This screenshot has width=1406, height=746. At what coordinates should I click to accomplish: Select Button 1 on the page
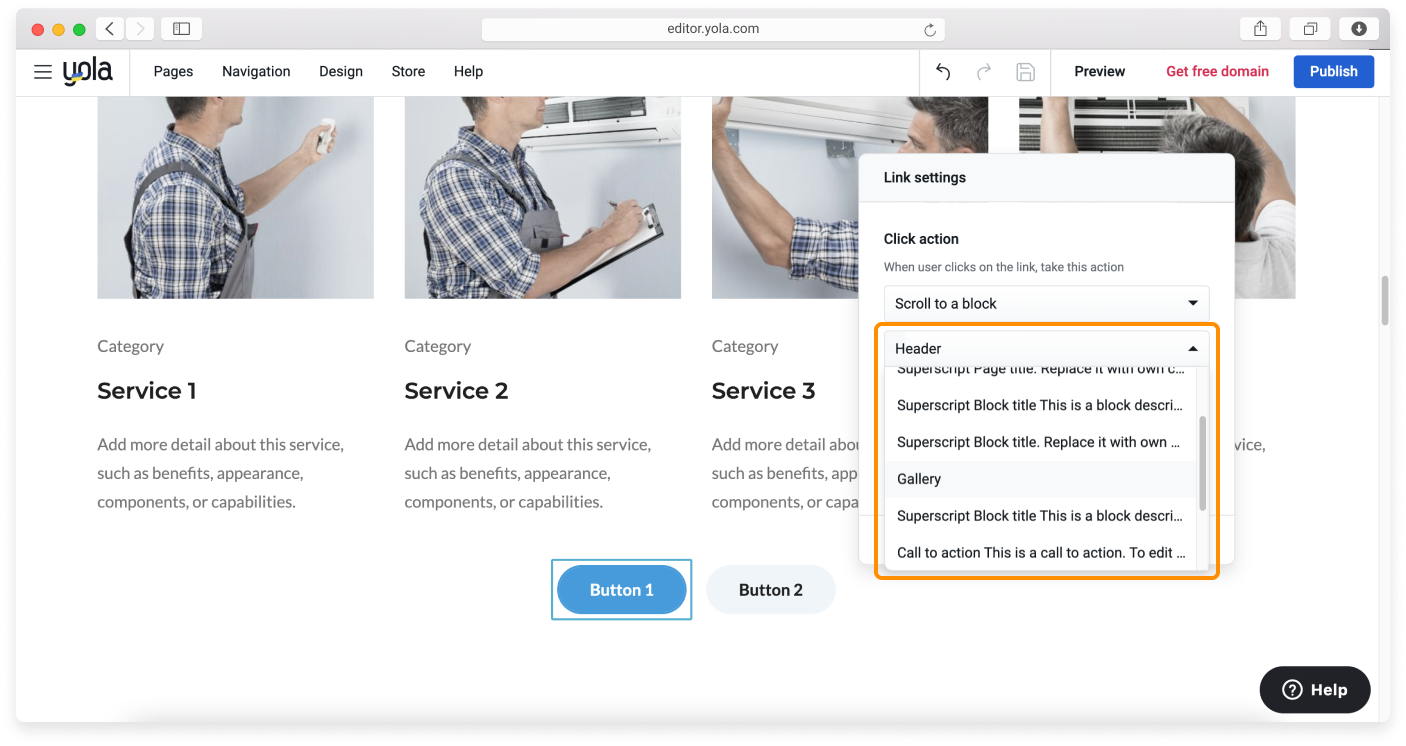[x=621, y=590]
